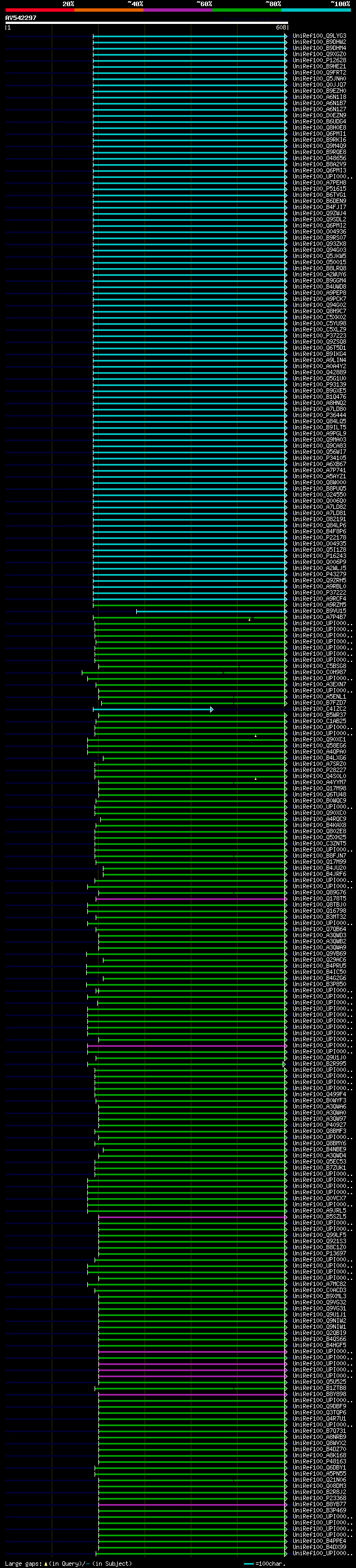This screenshot has height=1568, width=356.
Task: Select the UniRef100_B6UDG4 label
Action: pos(319,121)
